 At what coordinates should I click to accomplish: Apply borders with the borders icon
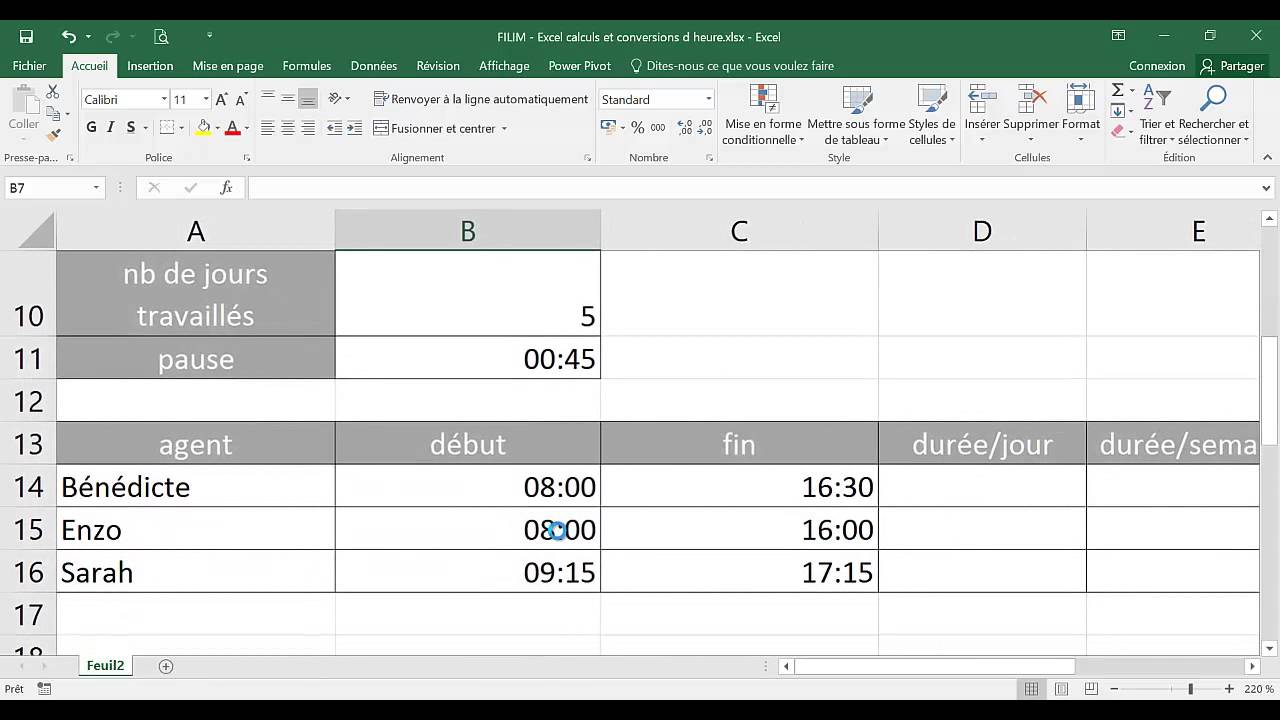click(167, 128)
